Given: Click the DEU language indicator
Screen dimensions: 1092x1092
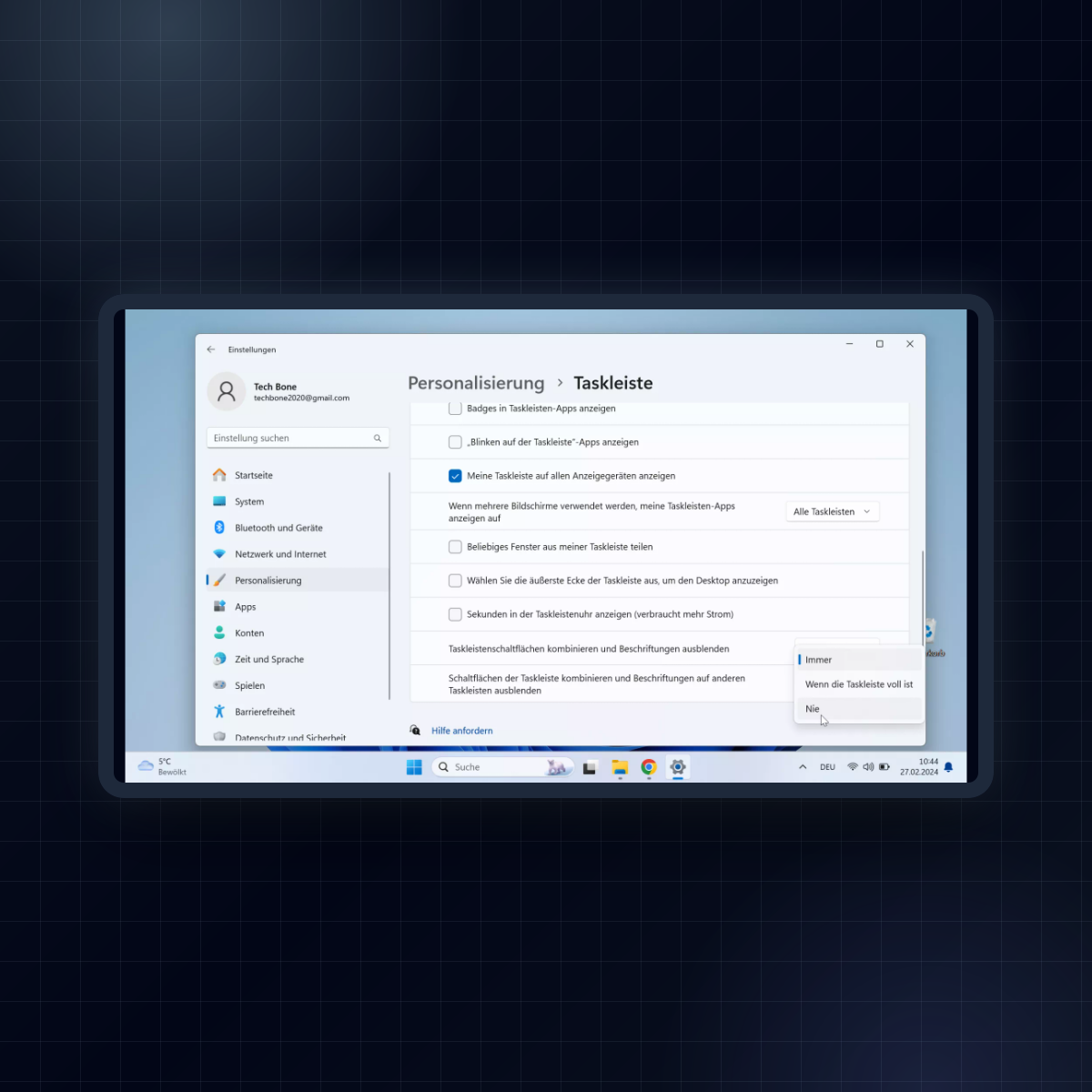Looking at the screenshot, I should [827, 767].
